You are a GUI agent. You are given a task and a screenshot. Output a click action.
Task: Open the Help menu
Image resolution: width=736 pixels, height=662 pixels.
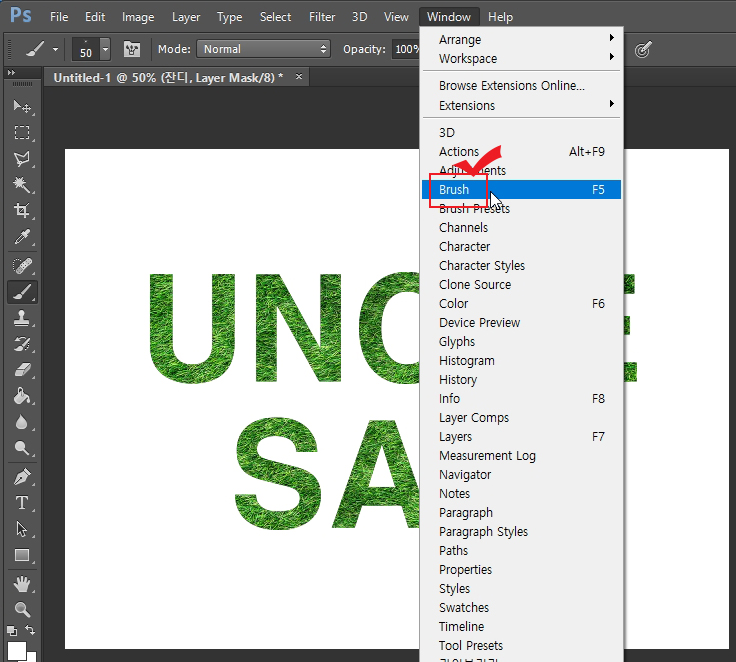tap(500, 17)
